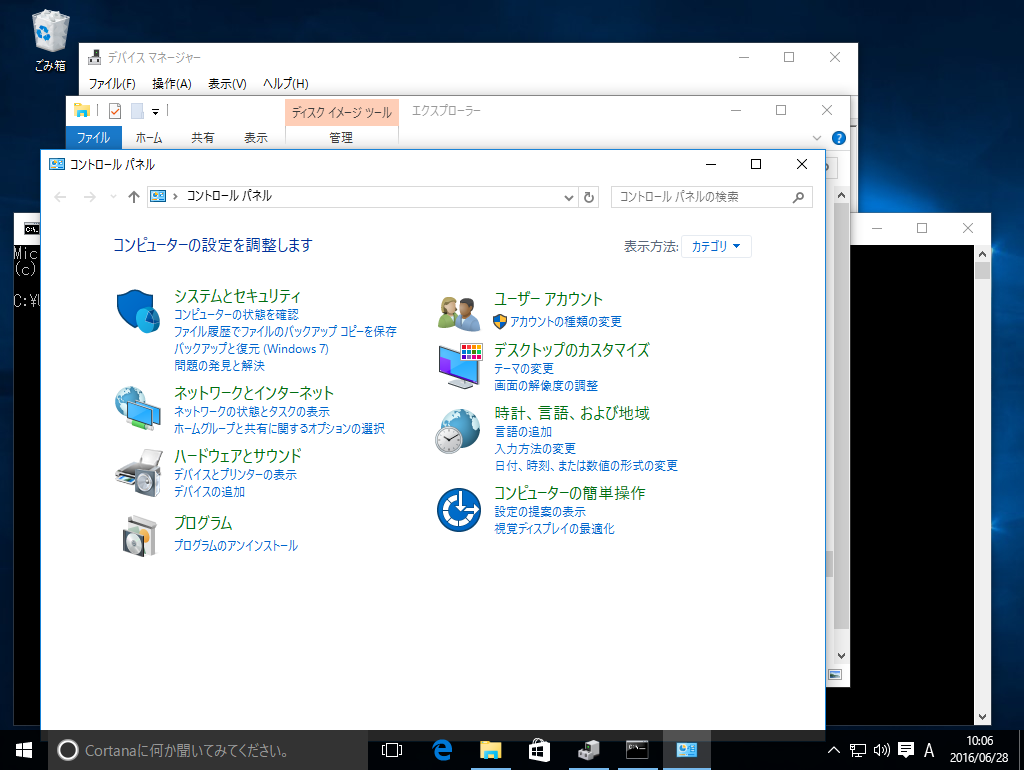
Task: Select the 共有 tab in Explorer
Action: coord(202,138)
